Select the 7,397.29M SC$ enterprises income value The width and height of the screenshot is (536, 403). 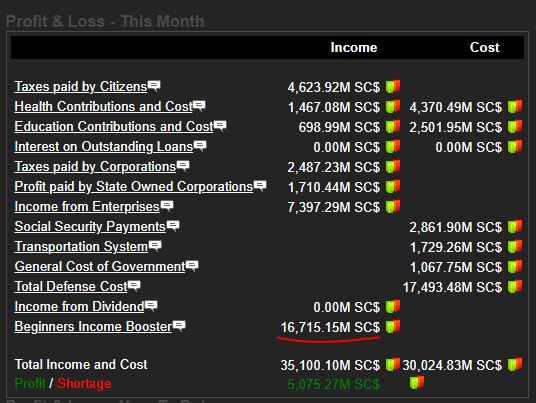click(334, 207)
